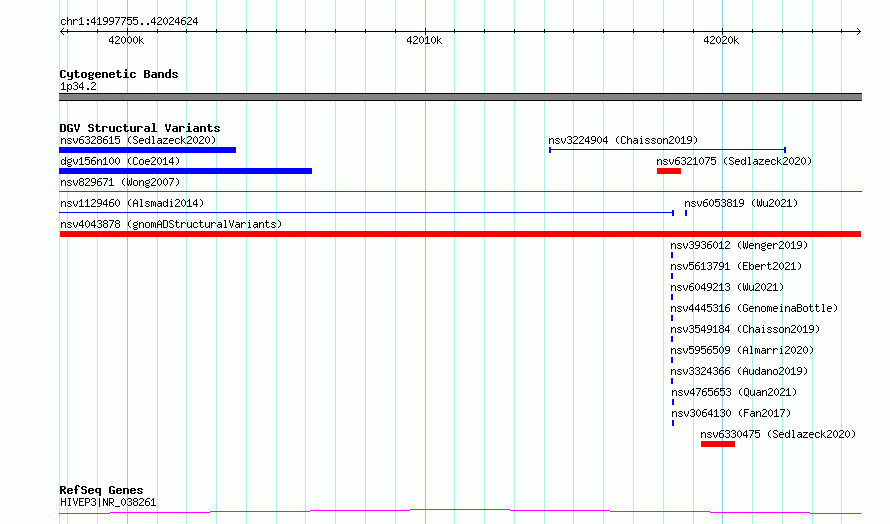
Task: Open nsv4445316 (GenomeinaBottle) variant
Action: (x=754, y=308)
